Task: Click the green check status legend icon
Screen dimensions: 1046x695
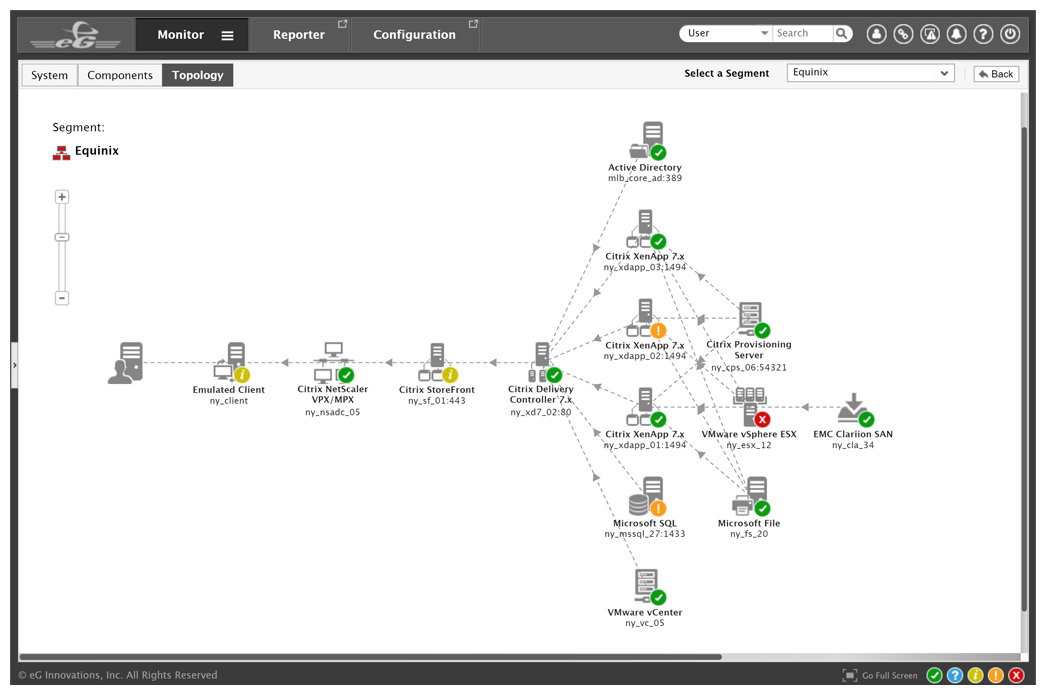Action: [935, 676]
